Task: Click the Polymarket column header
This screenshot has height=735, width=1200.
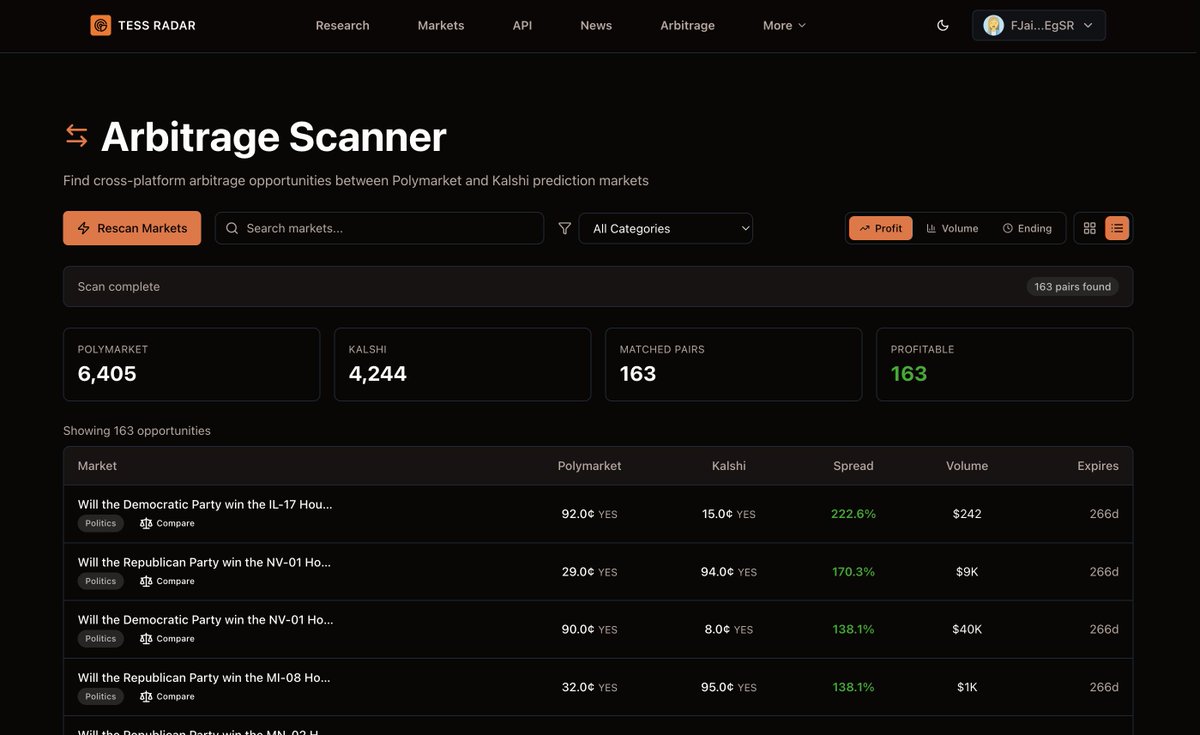Action: point(589,466)
